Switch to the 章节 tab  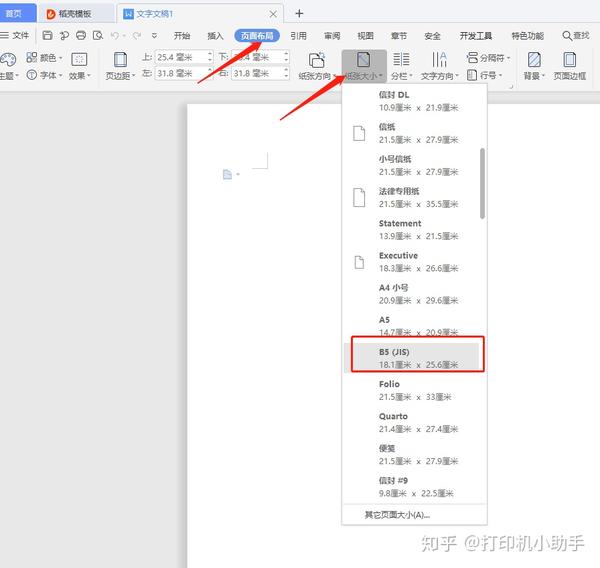[x=399, y=36]
